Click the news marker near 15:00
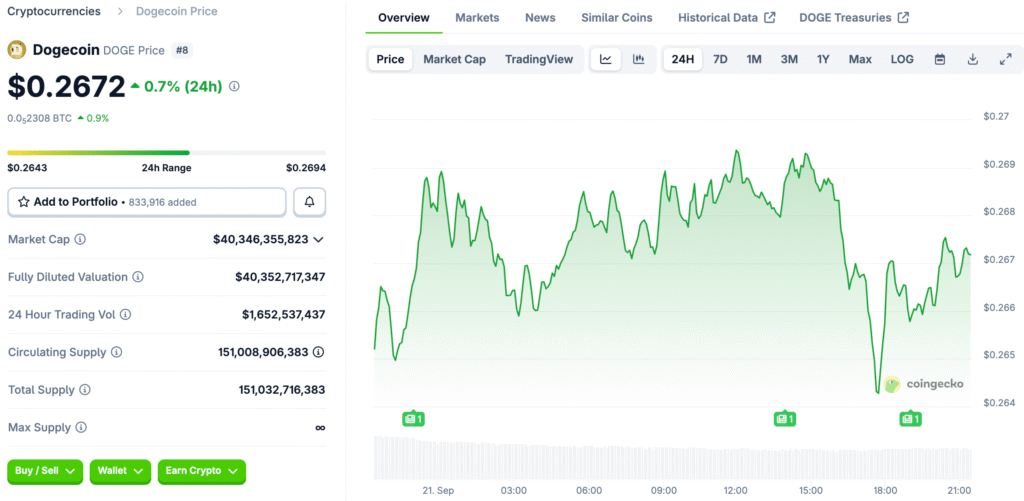Viewport: 1024px width, 501px height. click(785, 419)
